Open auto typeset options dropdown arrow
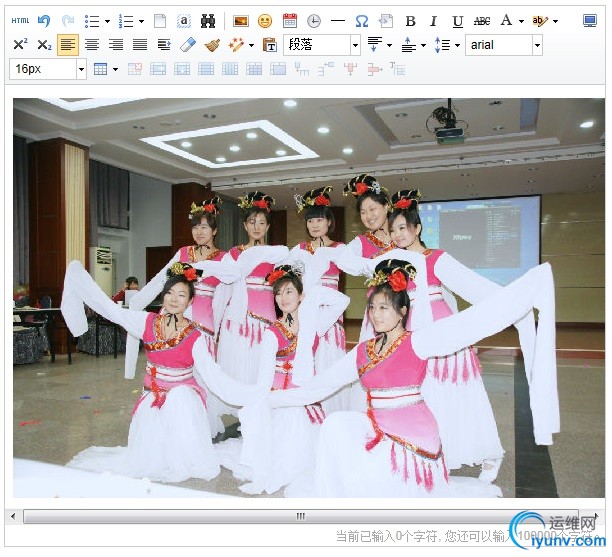This screenshot has height=557, width=612. pos(251,45)
